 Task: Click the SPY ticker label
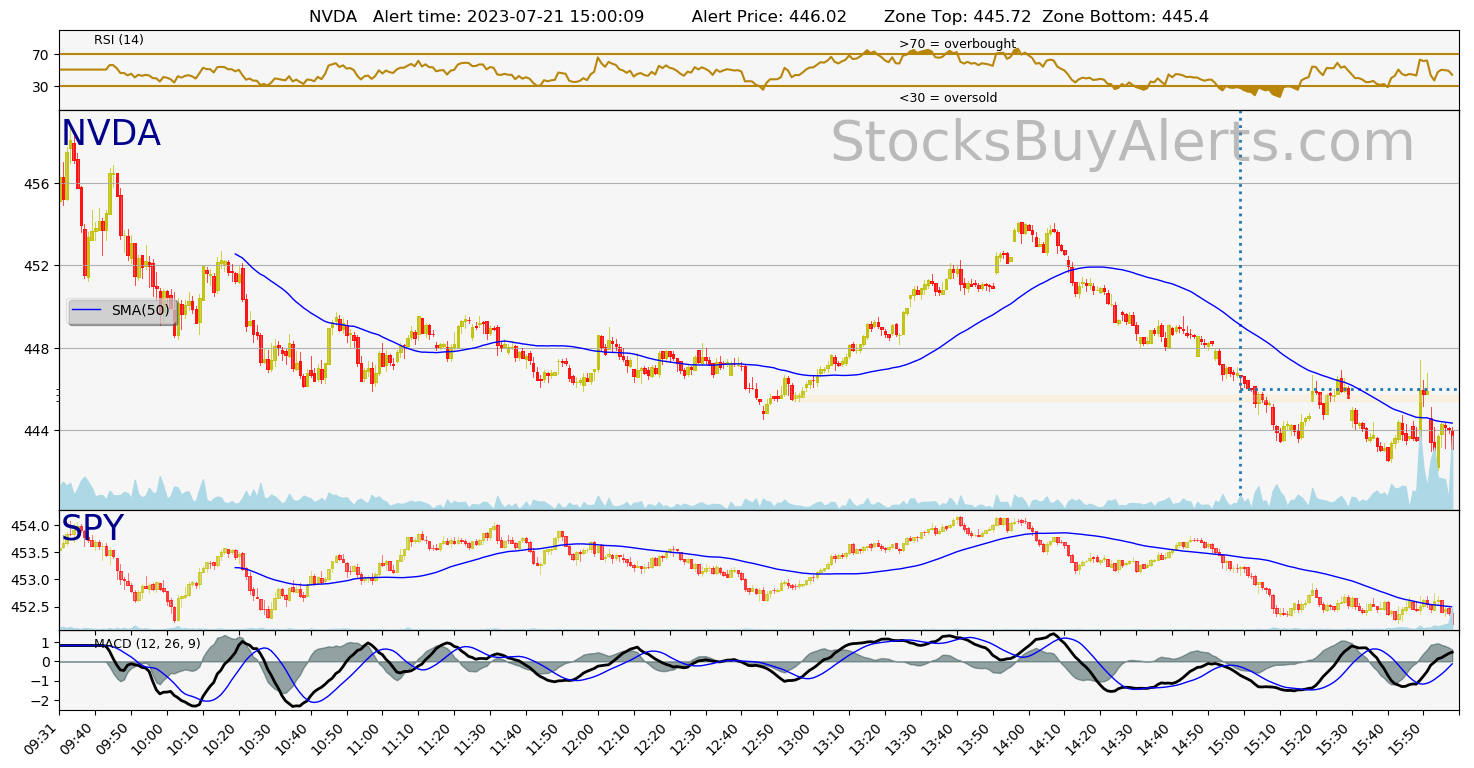pos(92,528)
